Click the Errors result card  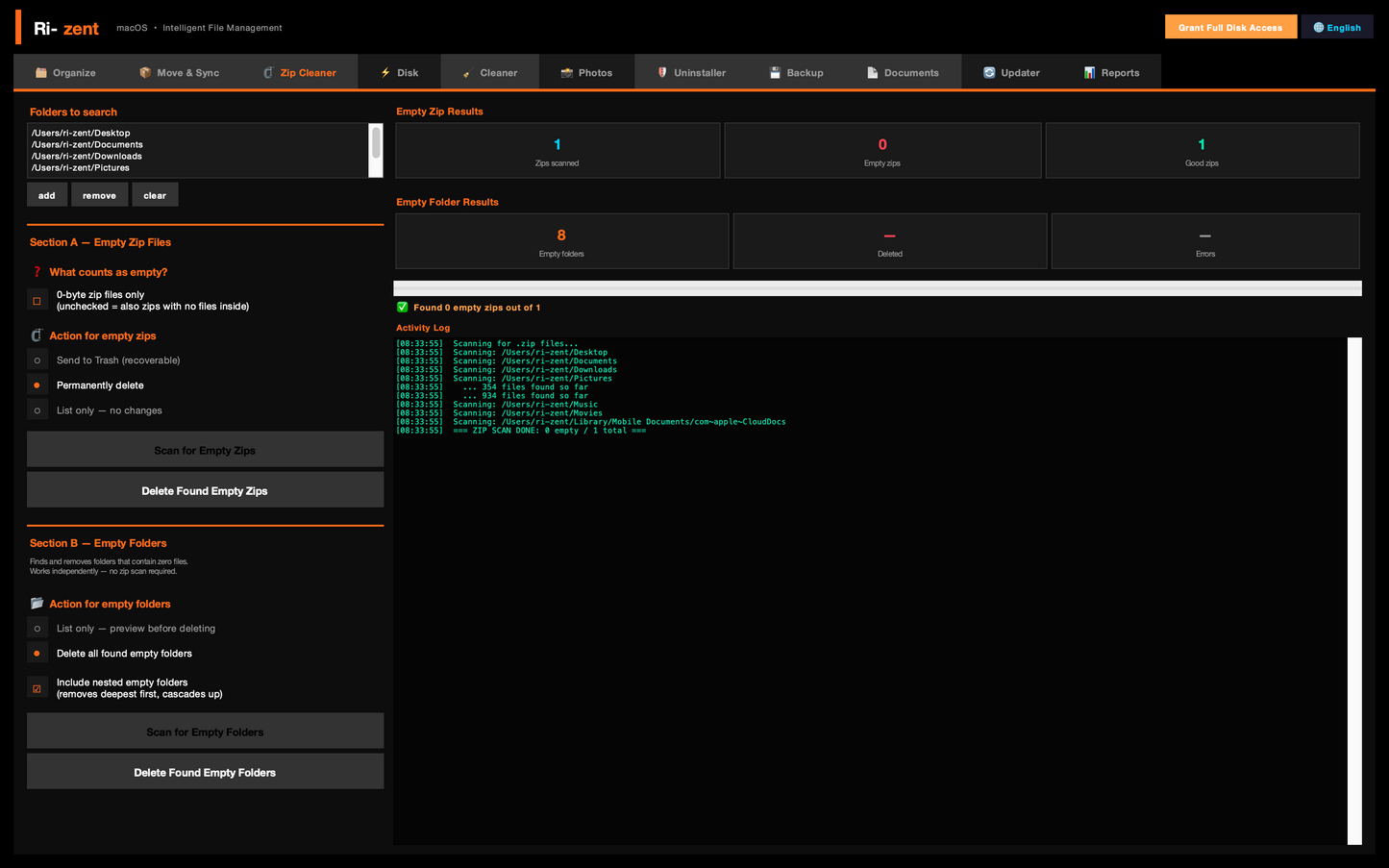click(1205, 241)
